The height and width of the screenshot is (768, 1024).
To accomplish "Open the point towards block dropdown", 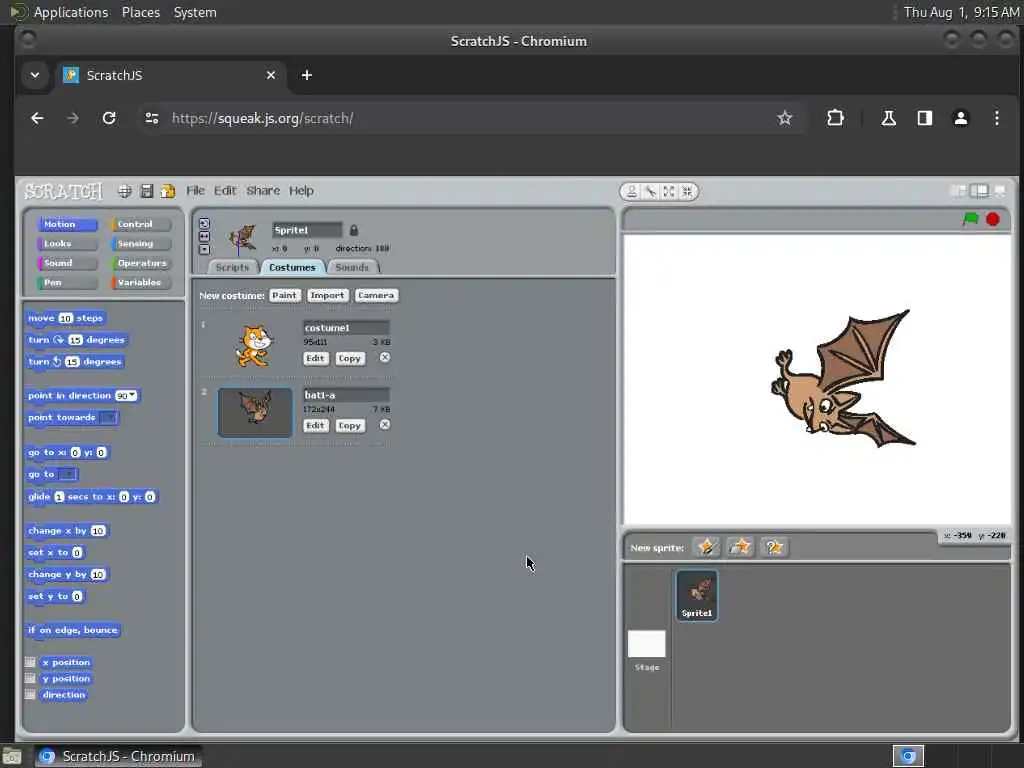I will [x=109, y=417].
